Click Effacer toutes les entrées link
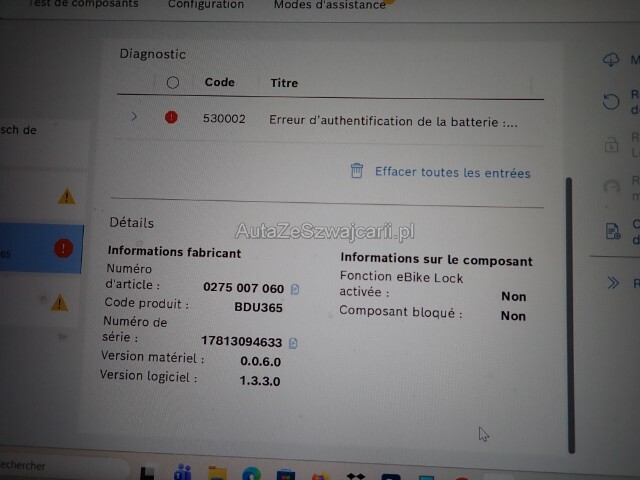 coord(452,172)
